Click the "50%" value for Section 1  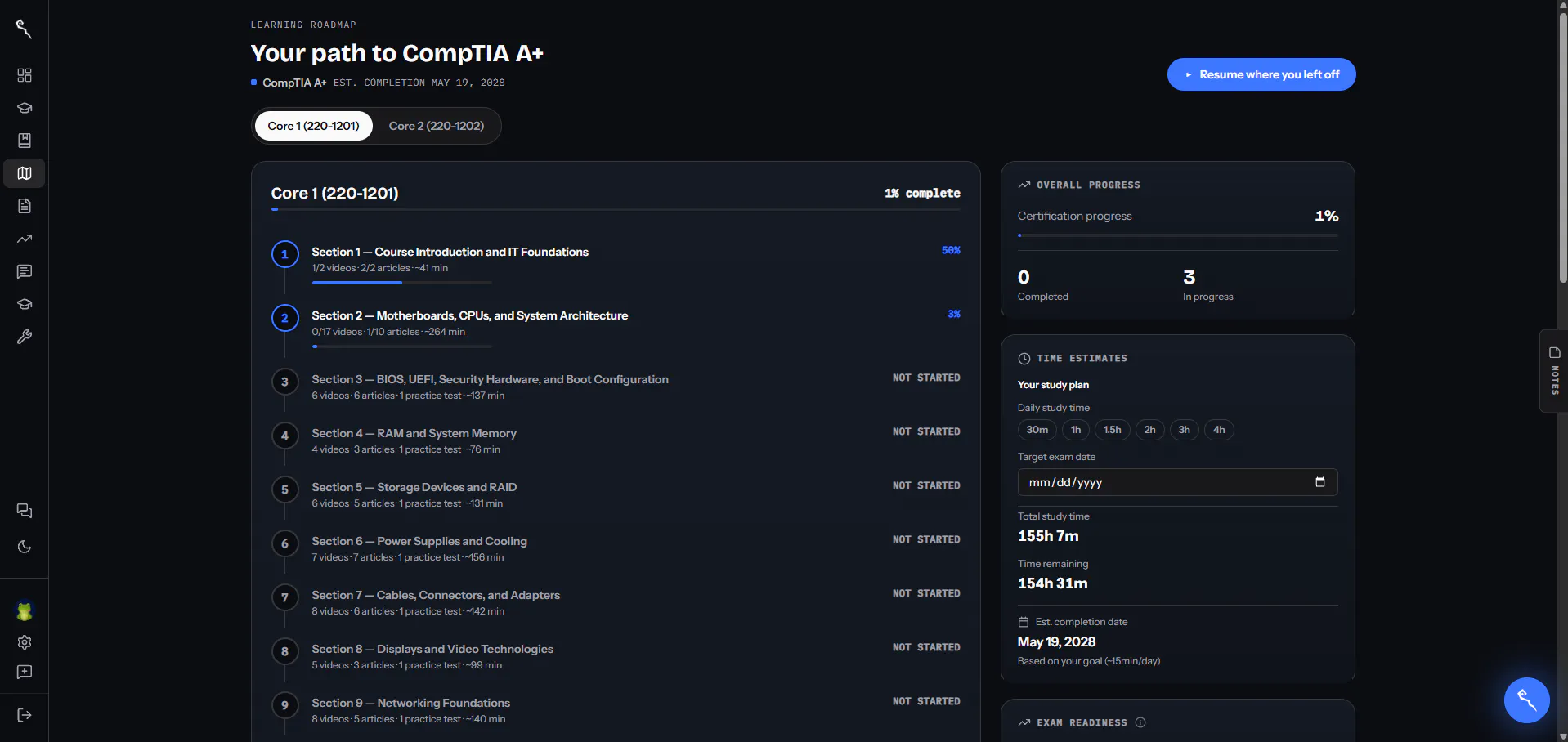[951, 250]
